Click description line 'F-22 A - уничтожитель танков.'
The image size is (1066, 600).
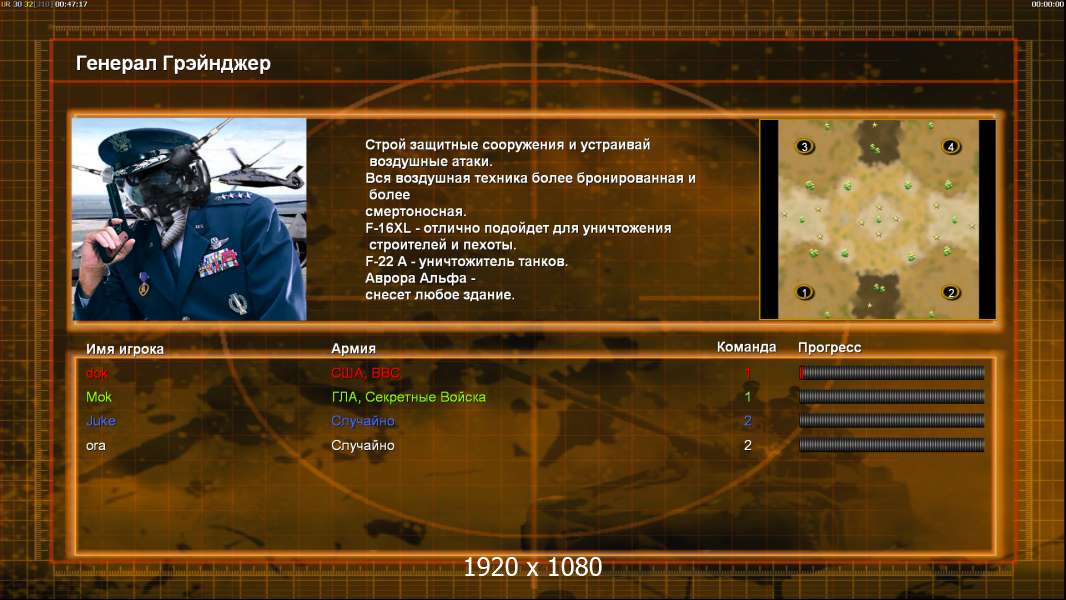(x=466, y=262)
